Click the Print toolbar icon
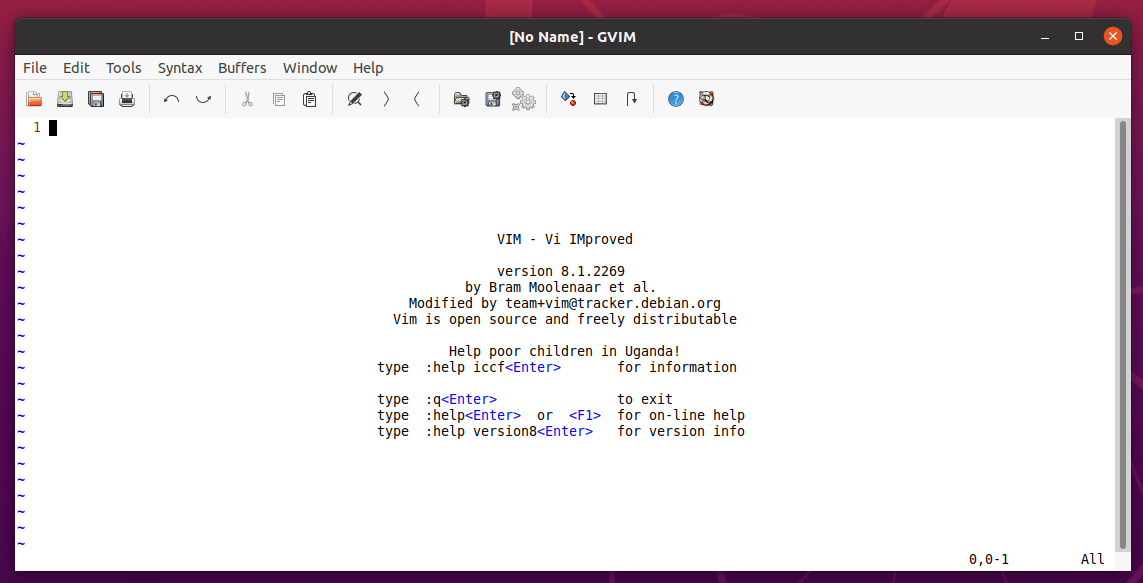The height and width of the screenshot is (583, 1143). [x=127, y=98]
